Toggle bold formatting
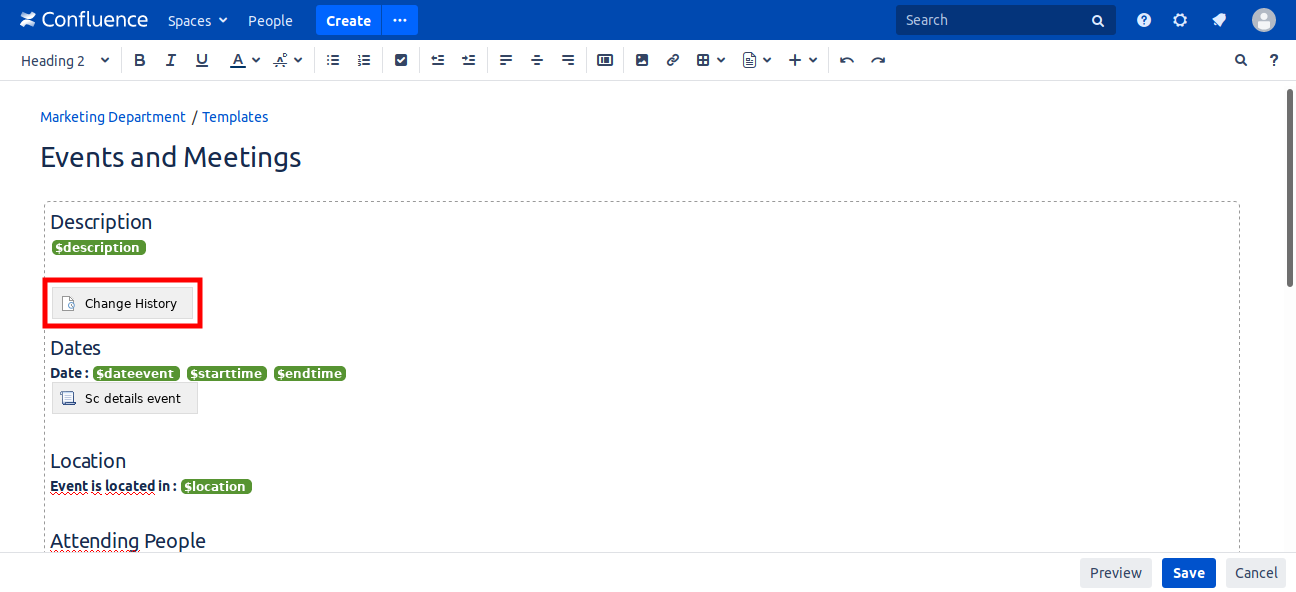This screenshot has width=1296, height=592. pos(140,60)
